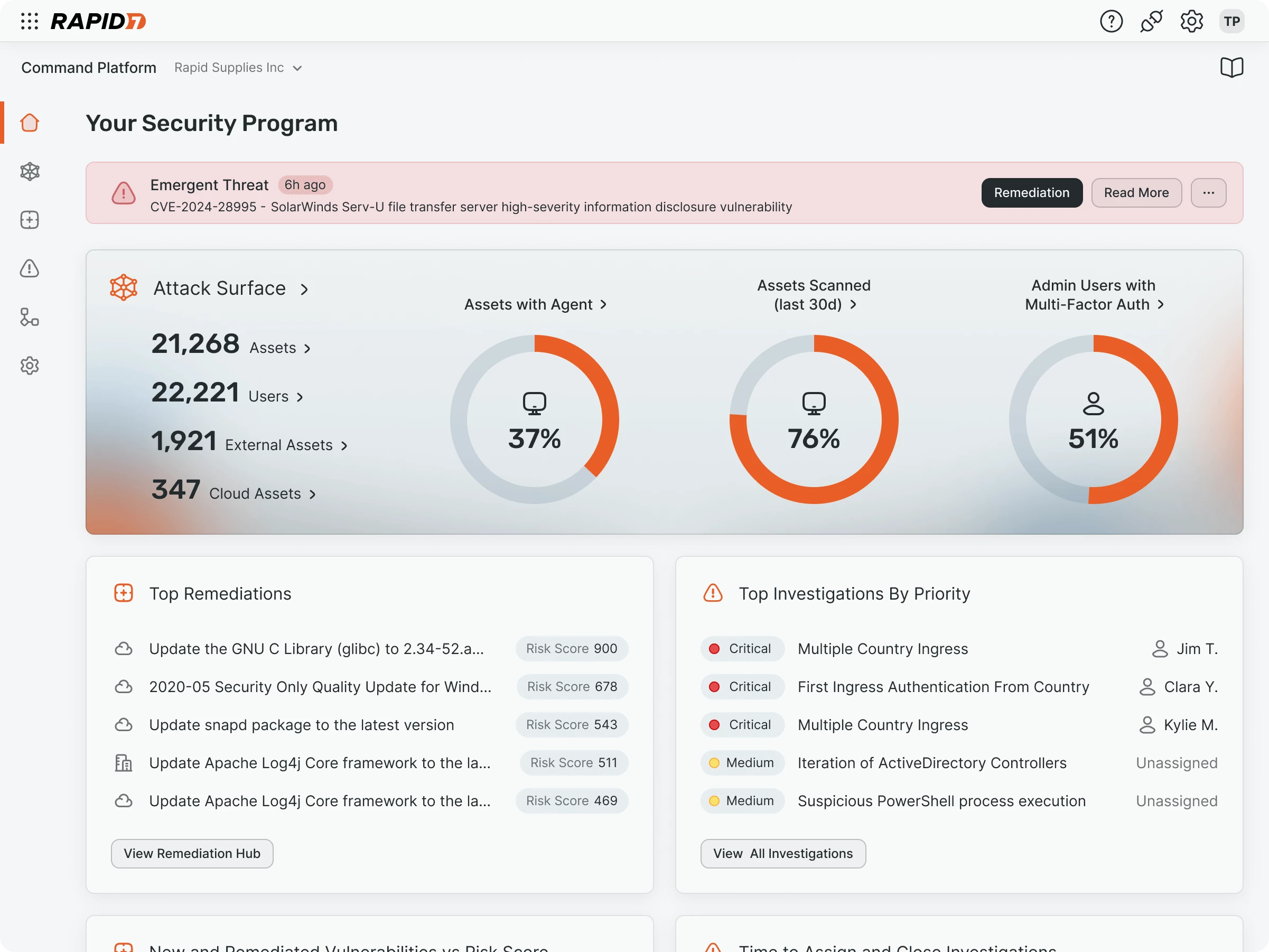Open the 22,221 Users chevron link
The width and height of the screenshot is (1269, 952).
[x=300, y=397]
